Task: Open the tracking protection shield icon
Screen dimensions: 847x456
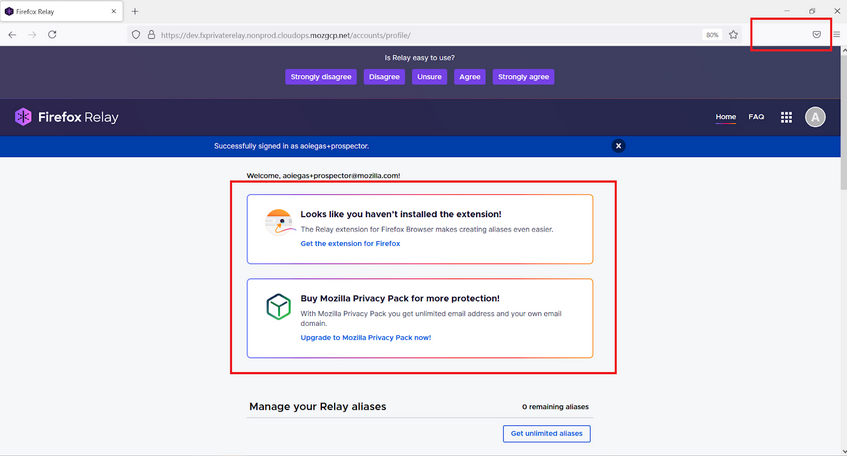Action: pos(136,35)
